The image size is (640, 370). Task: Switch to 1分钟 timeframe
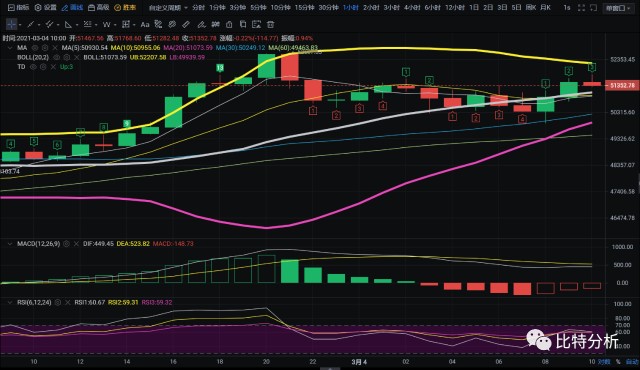tap(217, 8)
